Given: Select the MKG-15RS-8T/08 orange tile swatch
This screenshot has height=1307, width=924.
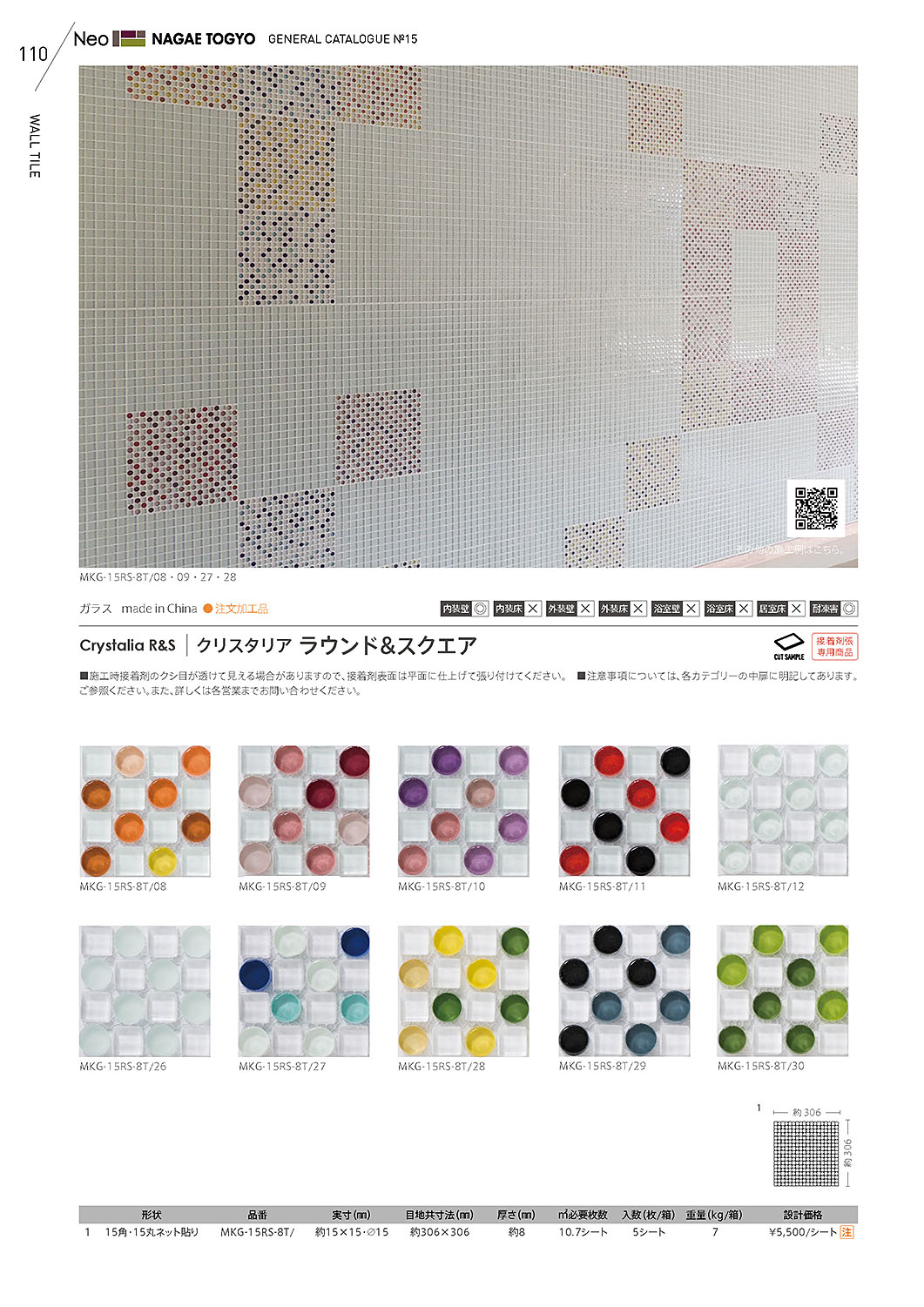Looking at the screenshot, I should [x=145, y=811].
